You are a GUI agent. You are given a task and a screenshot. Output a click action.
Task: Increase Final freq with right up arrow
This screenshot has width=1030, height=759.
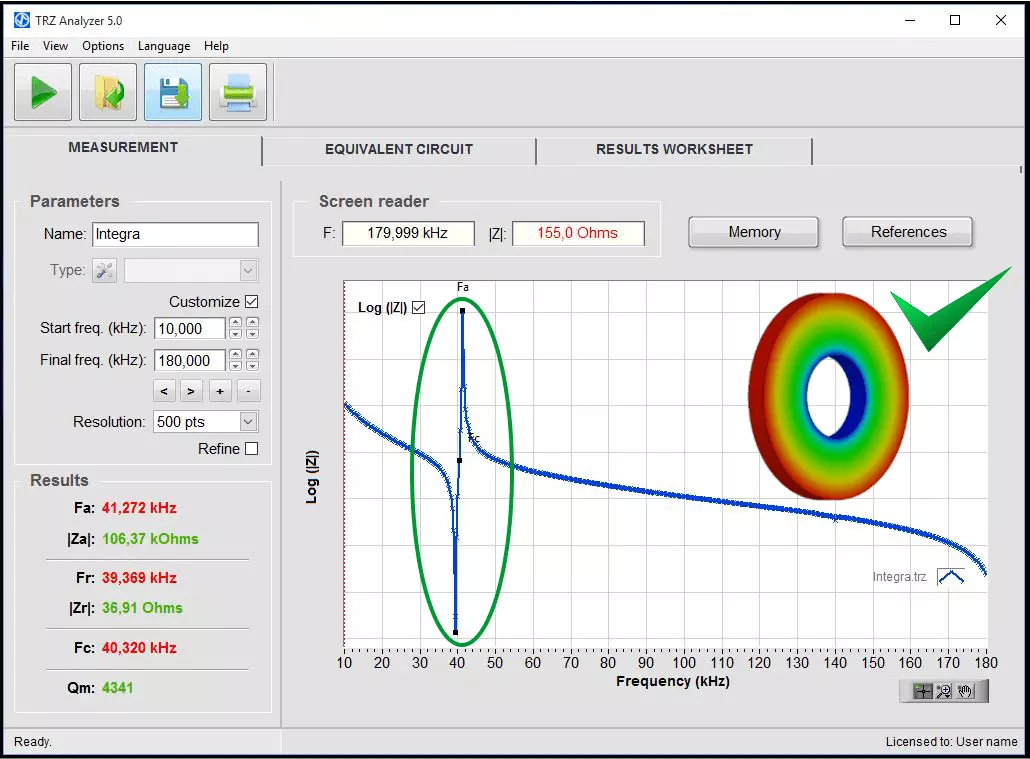coord(252,355)
